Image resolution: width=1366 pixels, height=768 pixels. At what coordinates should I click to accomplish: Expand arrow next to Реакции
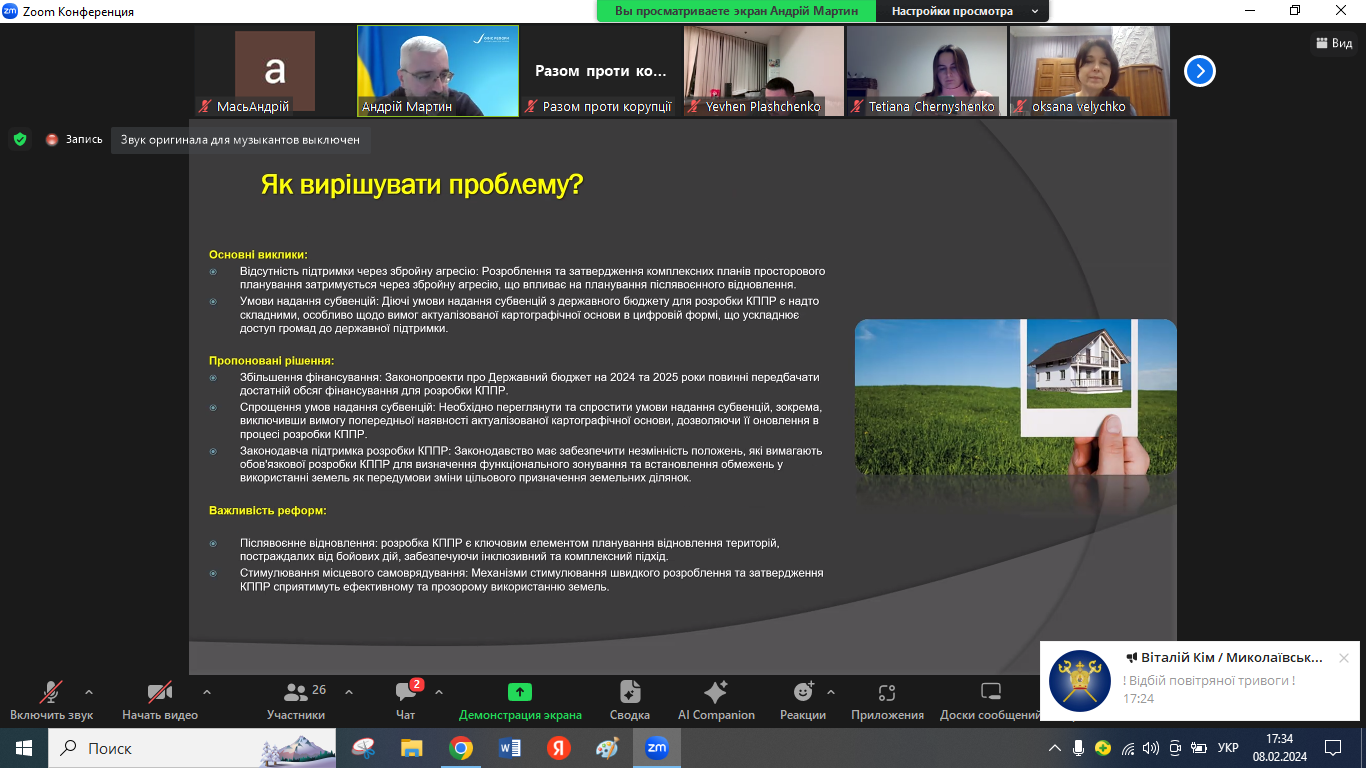point(831,692)
